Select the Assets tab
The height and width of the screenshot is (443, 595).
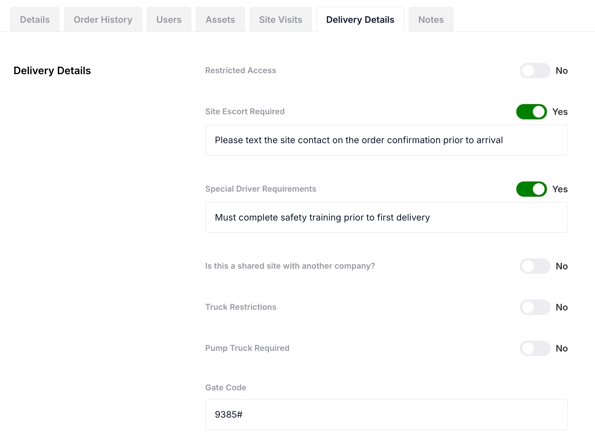click(x=220, y=19)
